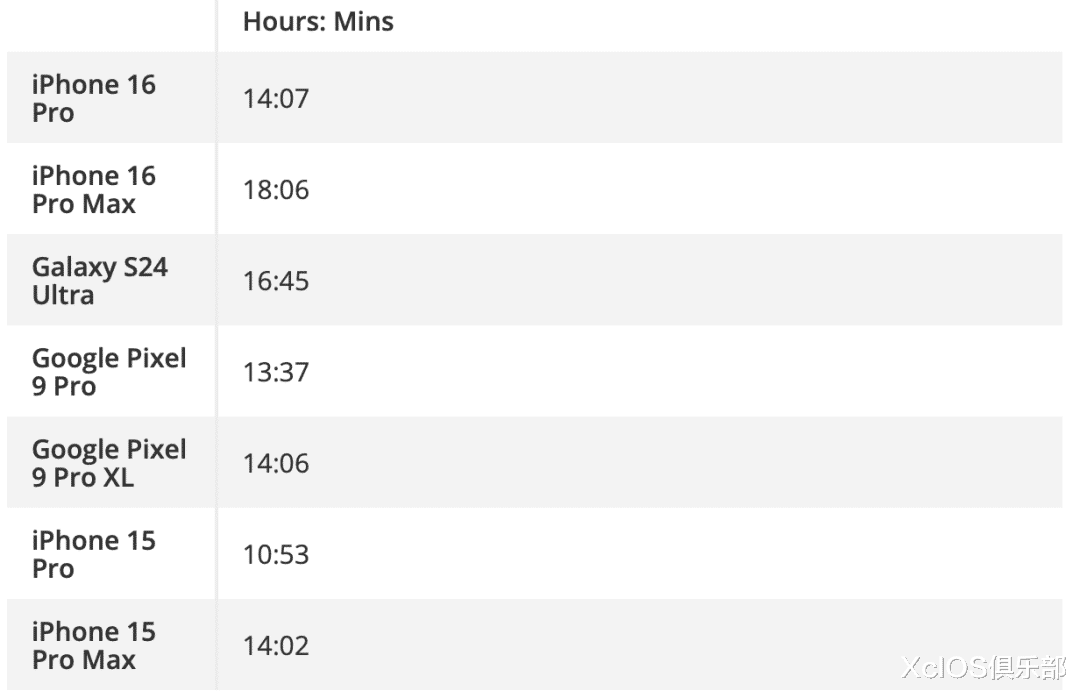Click the 13:37 time value

click(x=276, y=372)
